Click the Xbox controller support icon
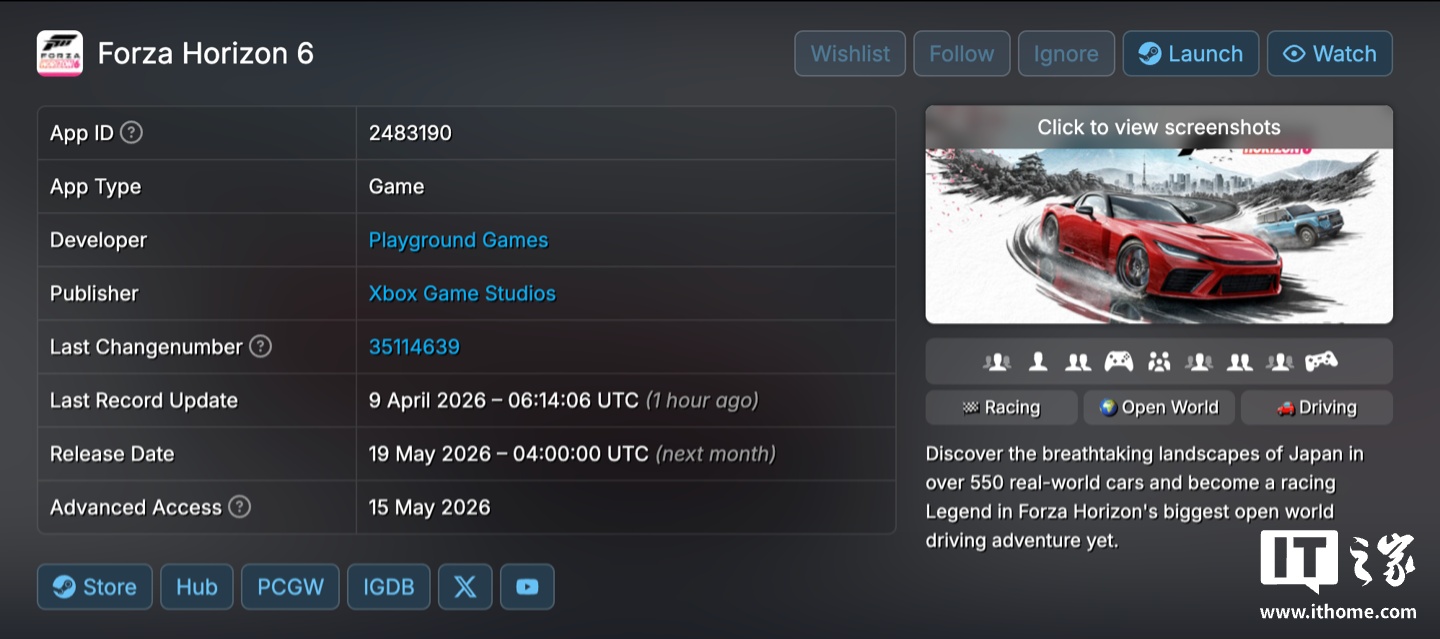This screenshot has width=1440, height=639. pyautogui.click(x=1118, y=362)
